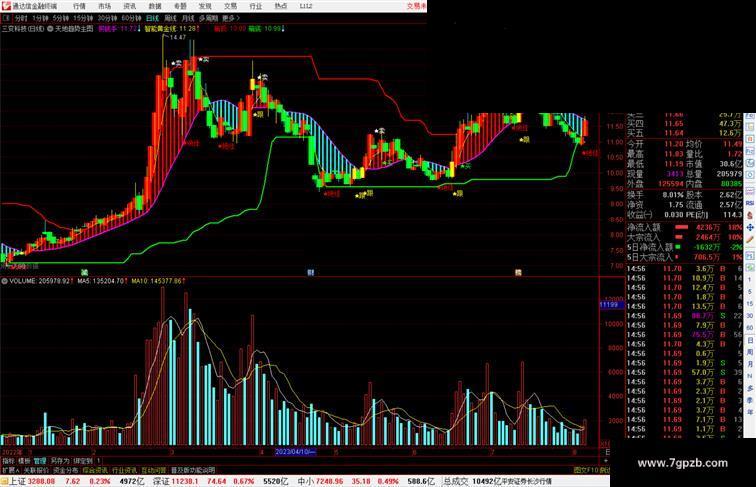
Task: Click the gear icon beside VOLUME indicator
Action: pos(4,281)
